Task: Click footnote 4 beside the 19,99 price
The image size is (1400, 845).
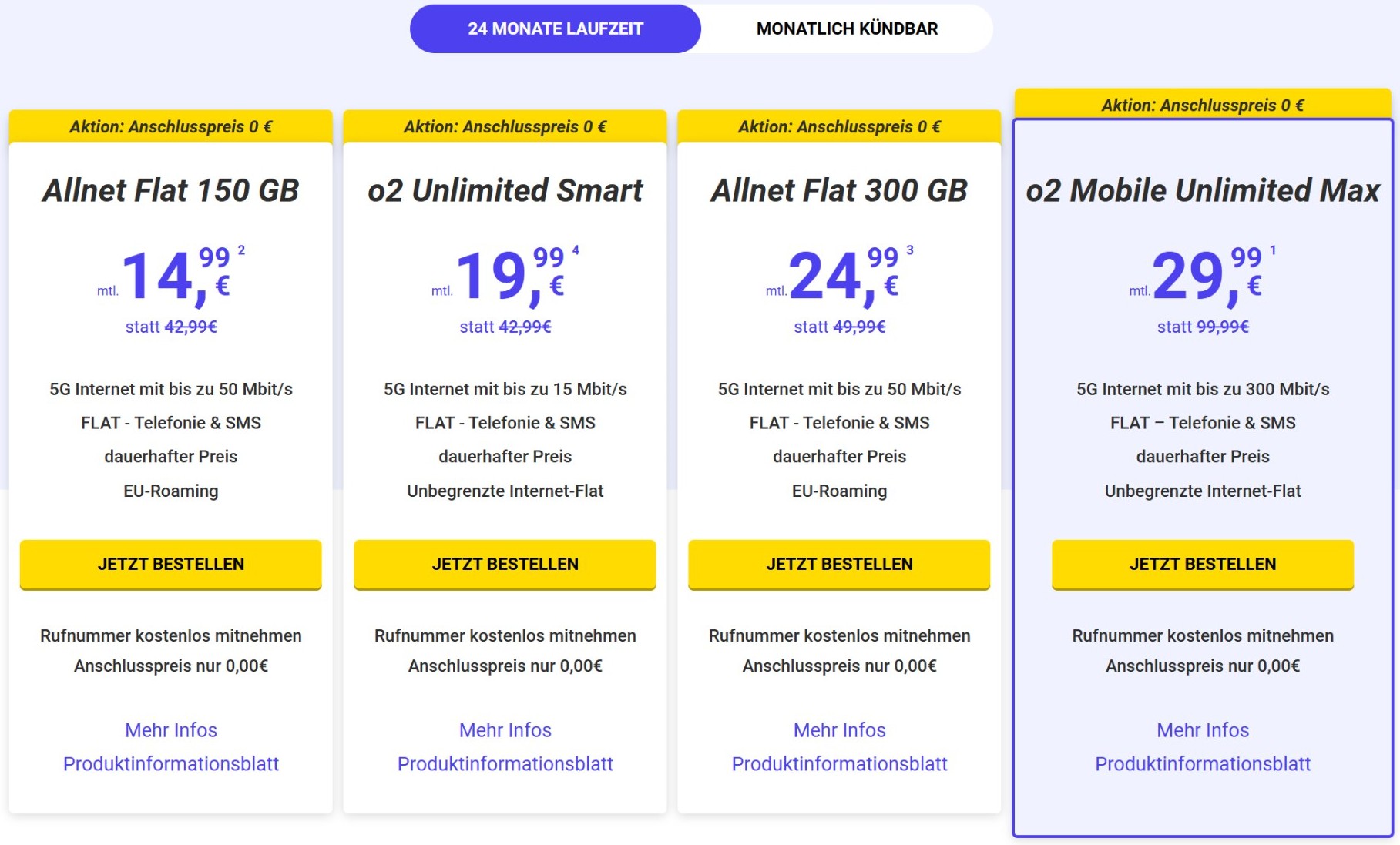Action: coord(576,250)
